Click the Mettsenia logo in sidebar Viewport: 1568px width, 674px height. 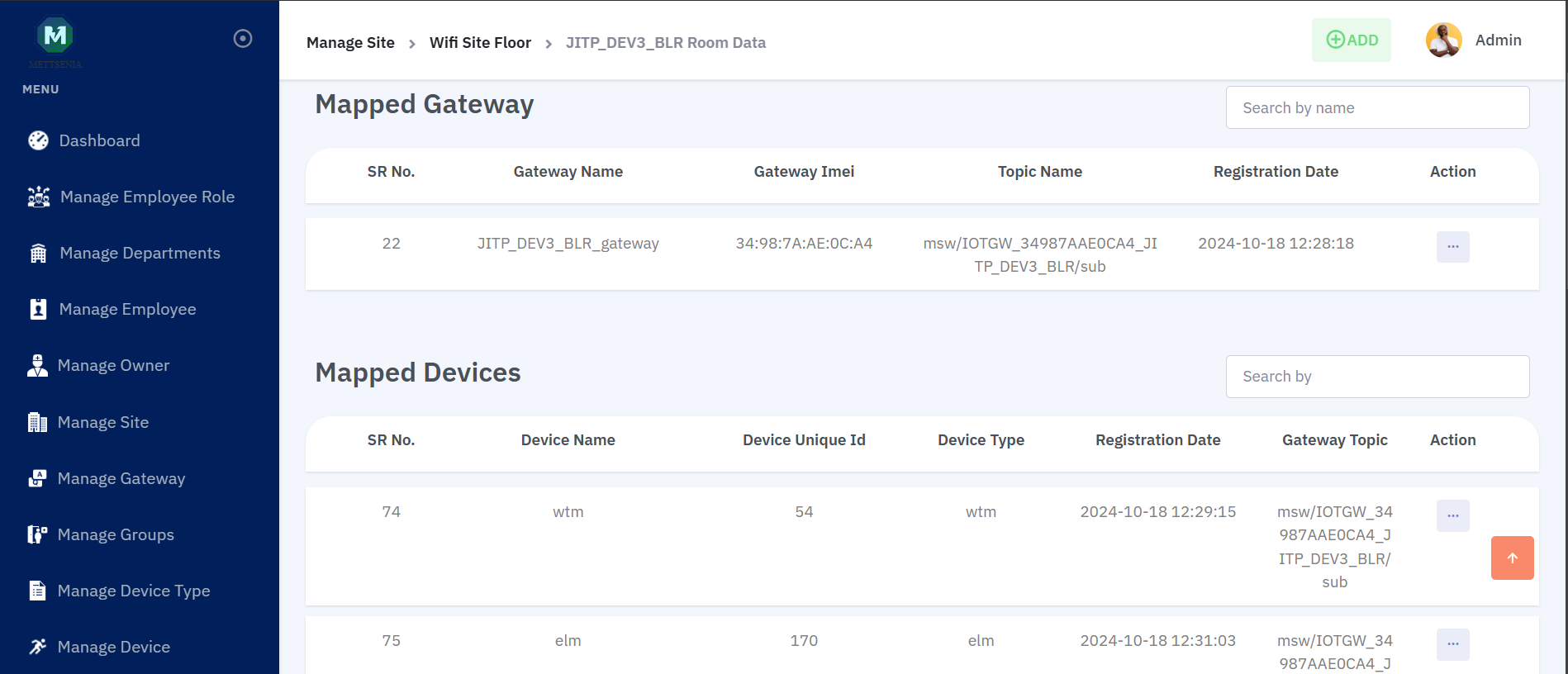(55, 36)
